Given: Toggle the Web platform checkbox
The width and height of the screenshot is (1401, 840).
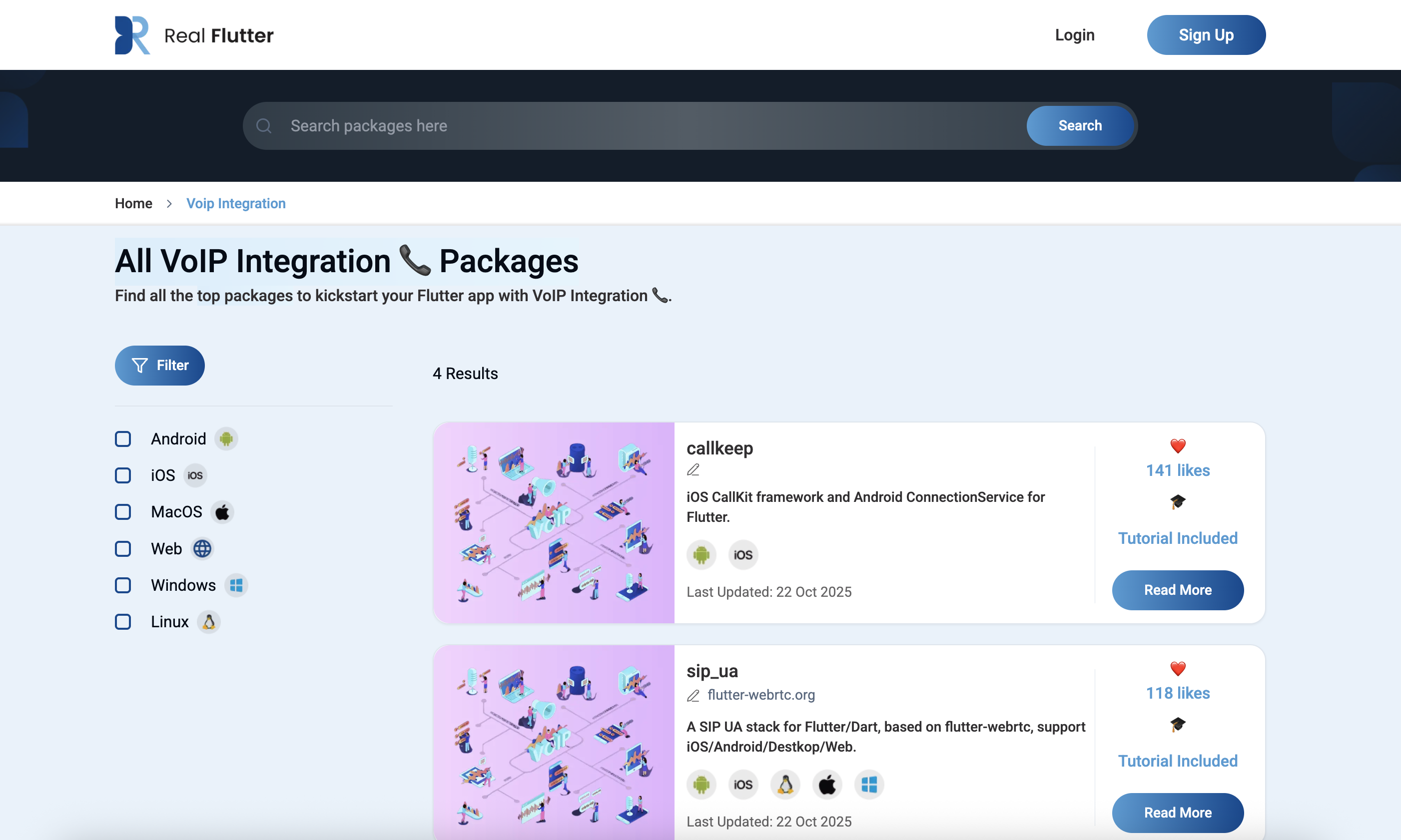Looking at the screenshot, I should (123, 548).
